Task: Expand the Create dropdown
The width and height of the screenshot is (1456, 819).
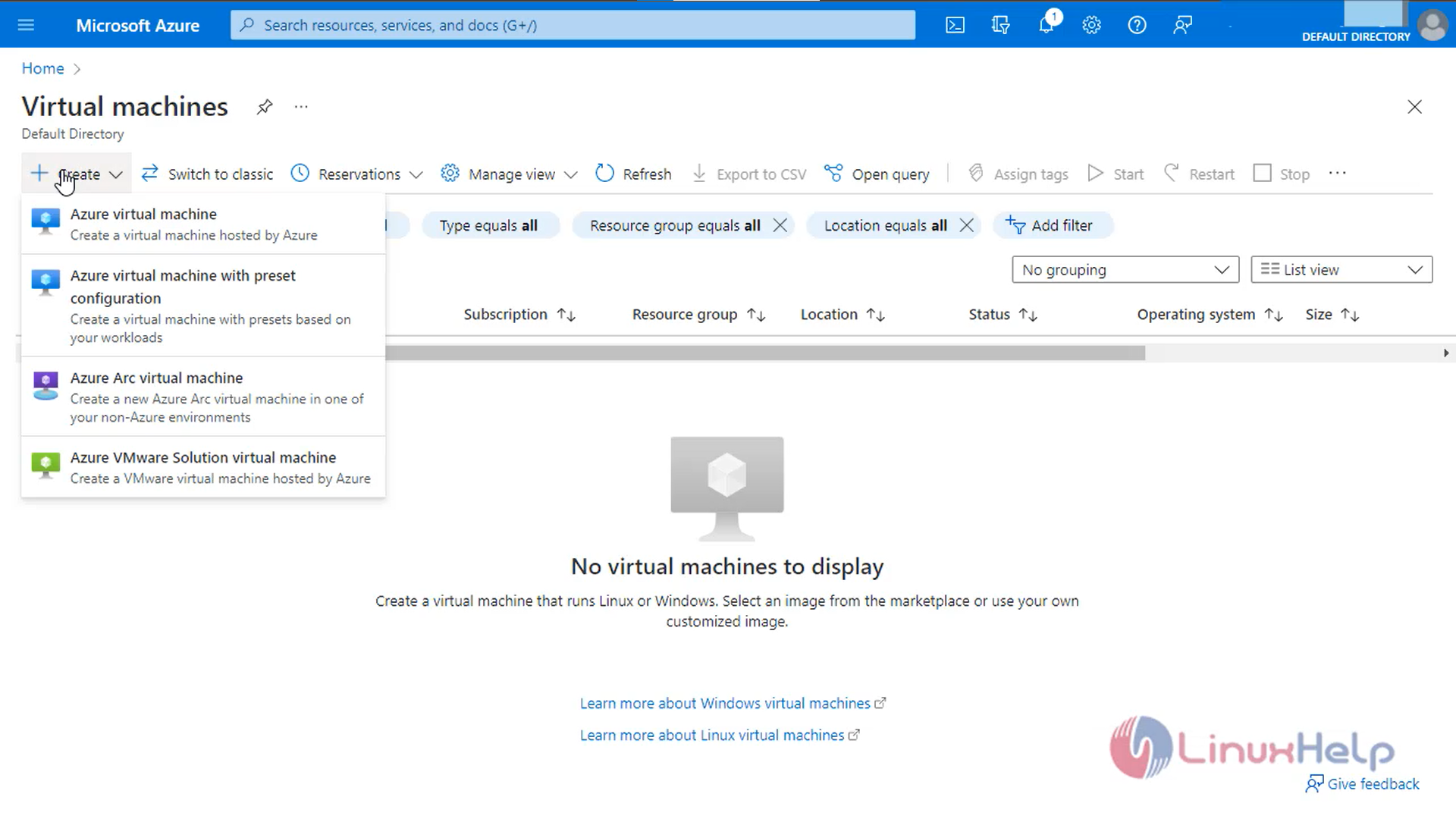Action: tap(76, 174)
